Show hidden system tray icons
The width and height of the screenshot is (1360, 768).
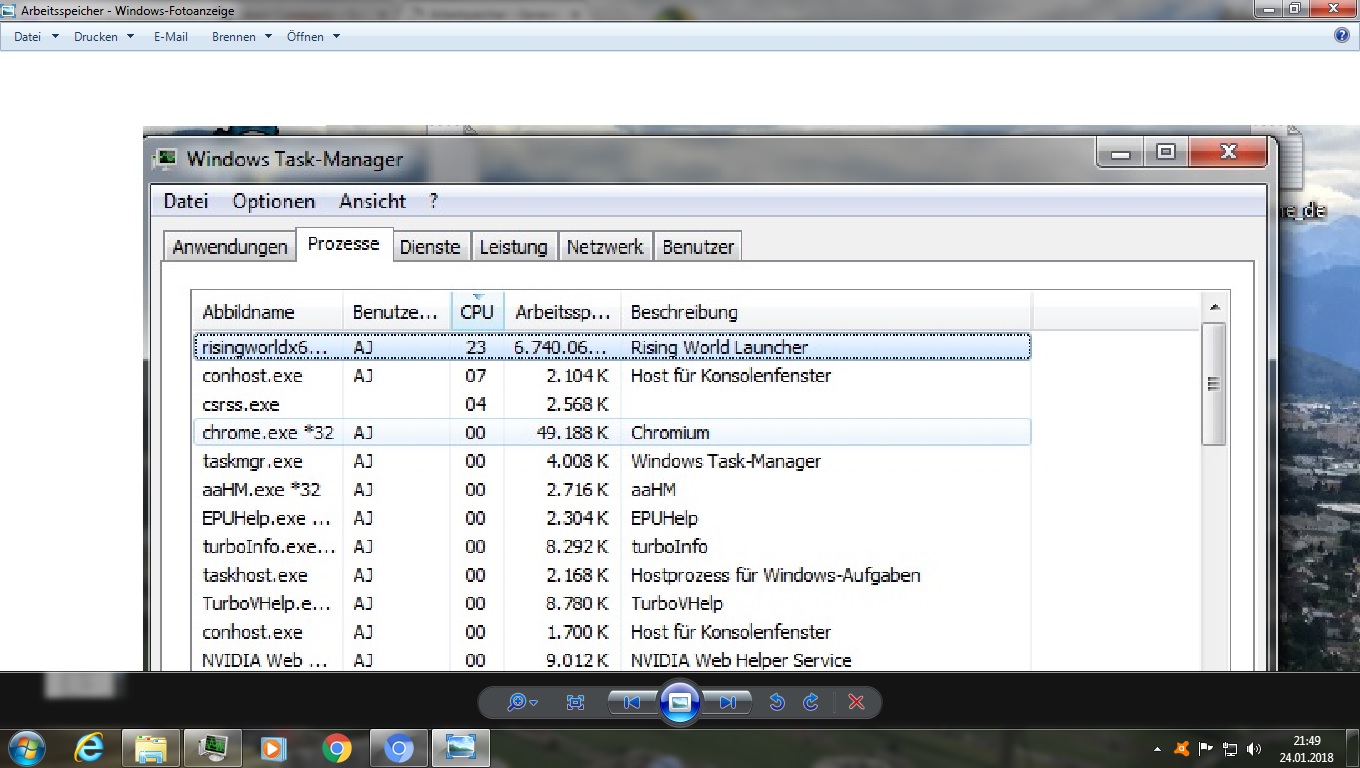click(1158, 749)
